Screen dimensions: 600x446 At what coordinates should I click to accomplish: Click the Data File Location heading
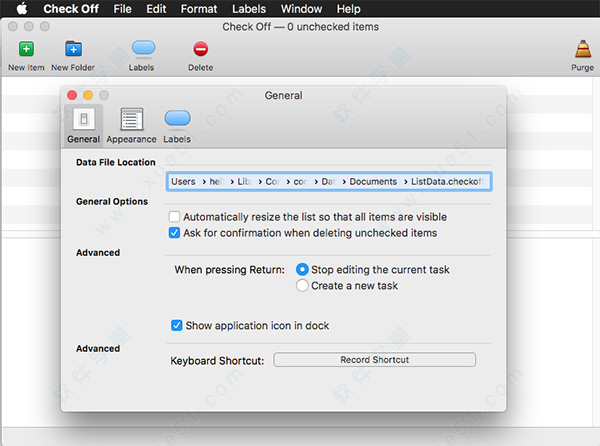(116, 162)
